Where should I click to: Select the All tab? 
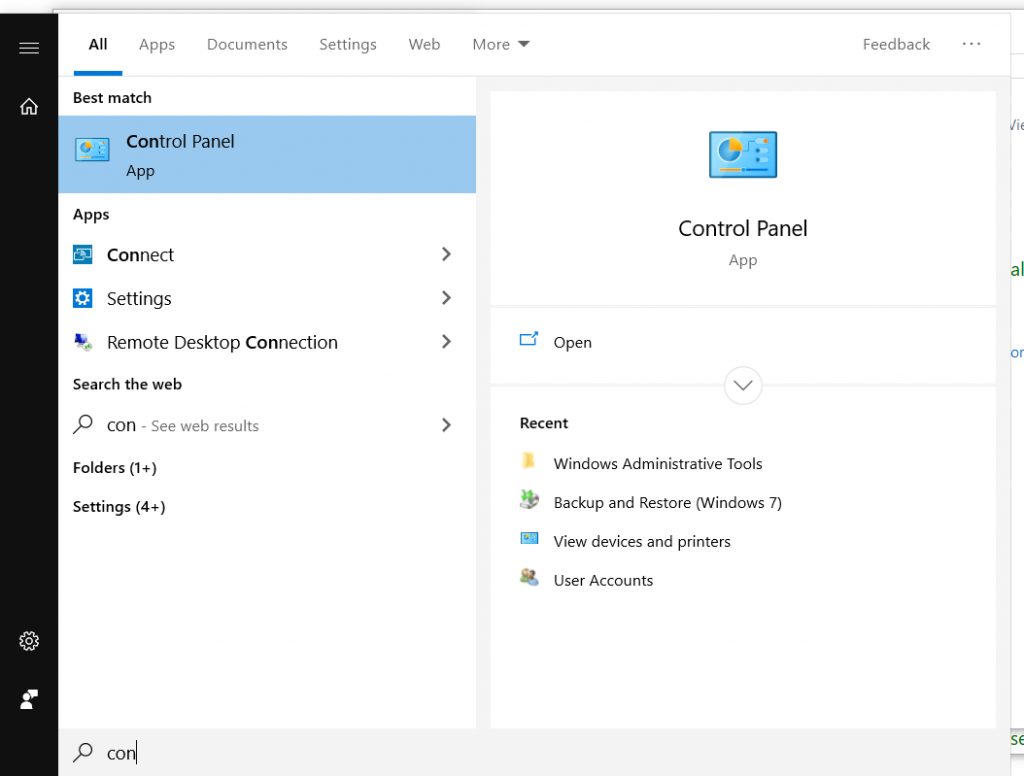pos(98,44)
